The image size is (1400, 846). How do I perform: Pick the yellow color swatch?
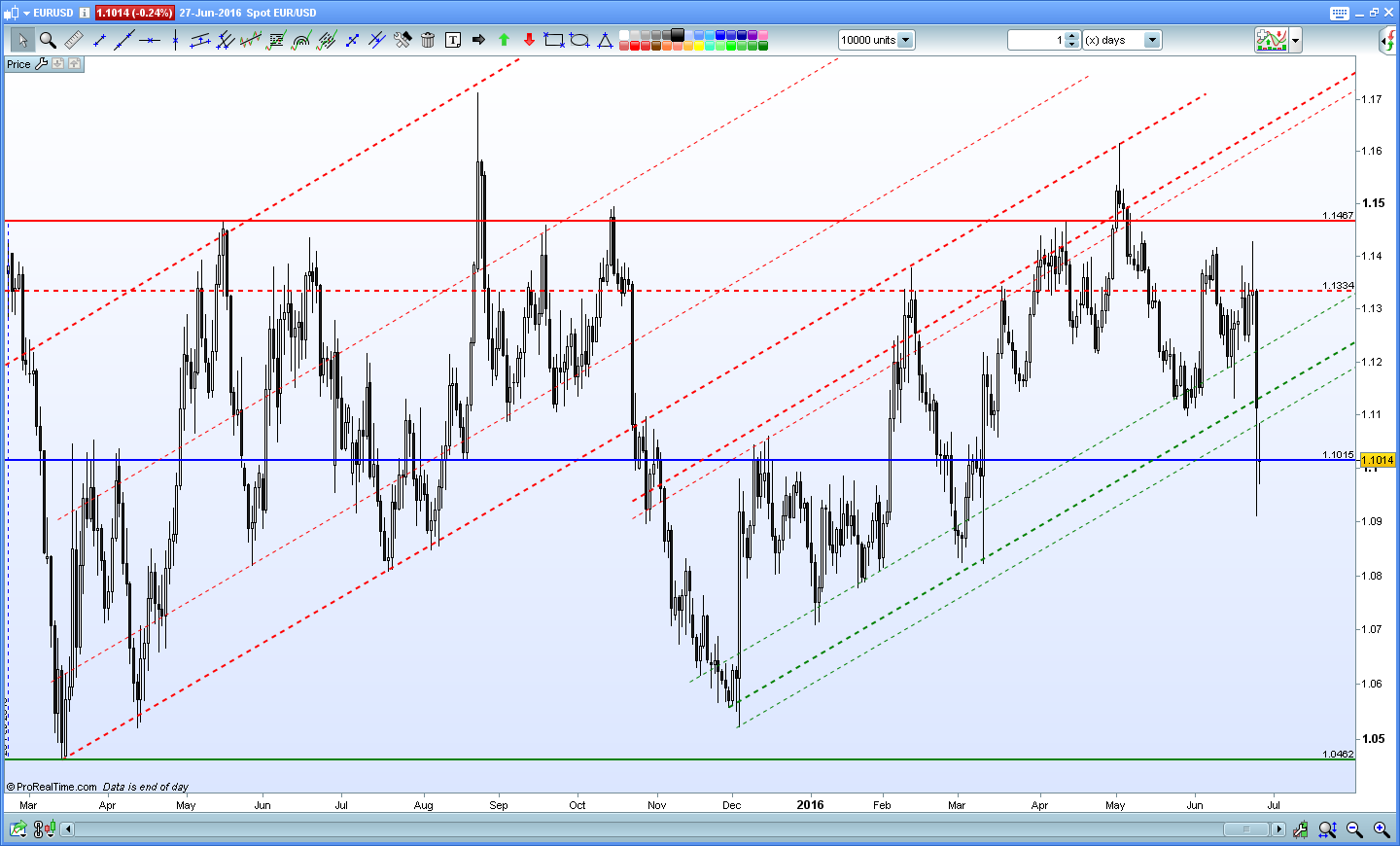(x=699, y=45)
